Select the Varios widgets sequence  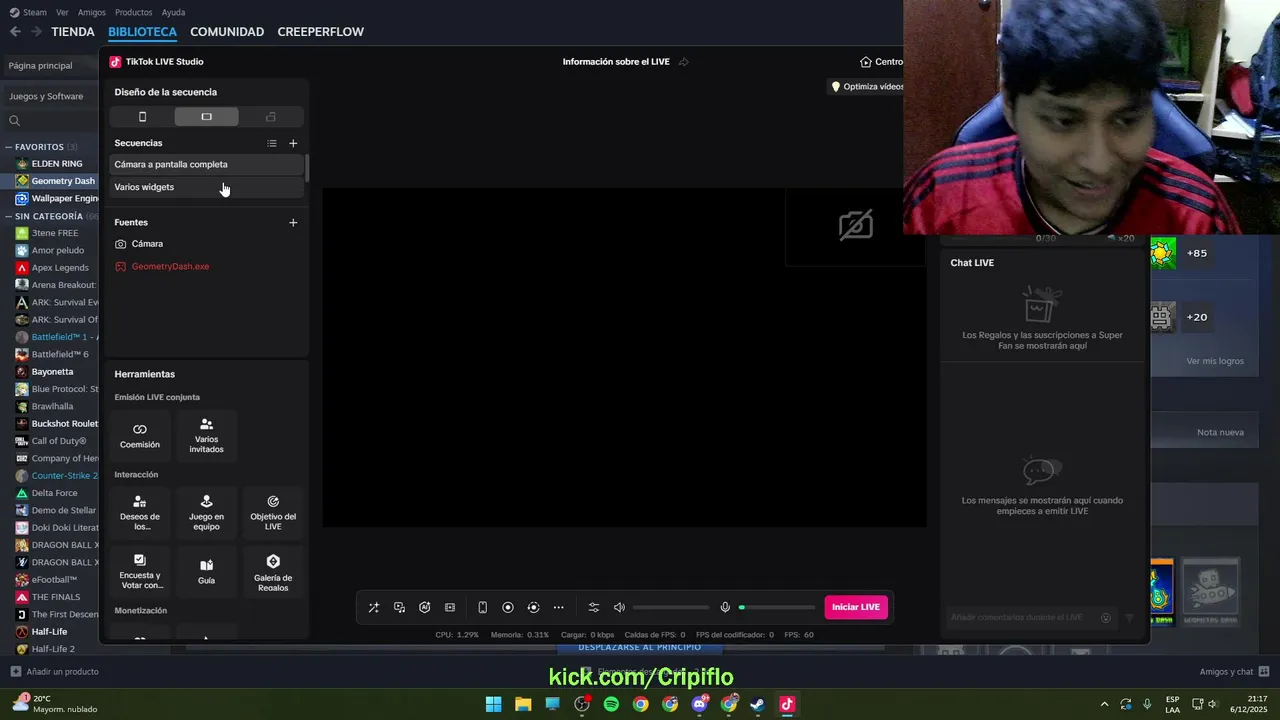(x=207, y=187)
